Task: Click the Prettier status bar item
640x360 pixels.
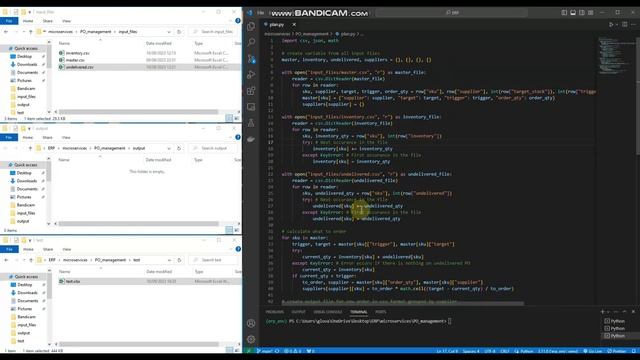Action: point(617,351)
